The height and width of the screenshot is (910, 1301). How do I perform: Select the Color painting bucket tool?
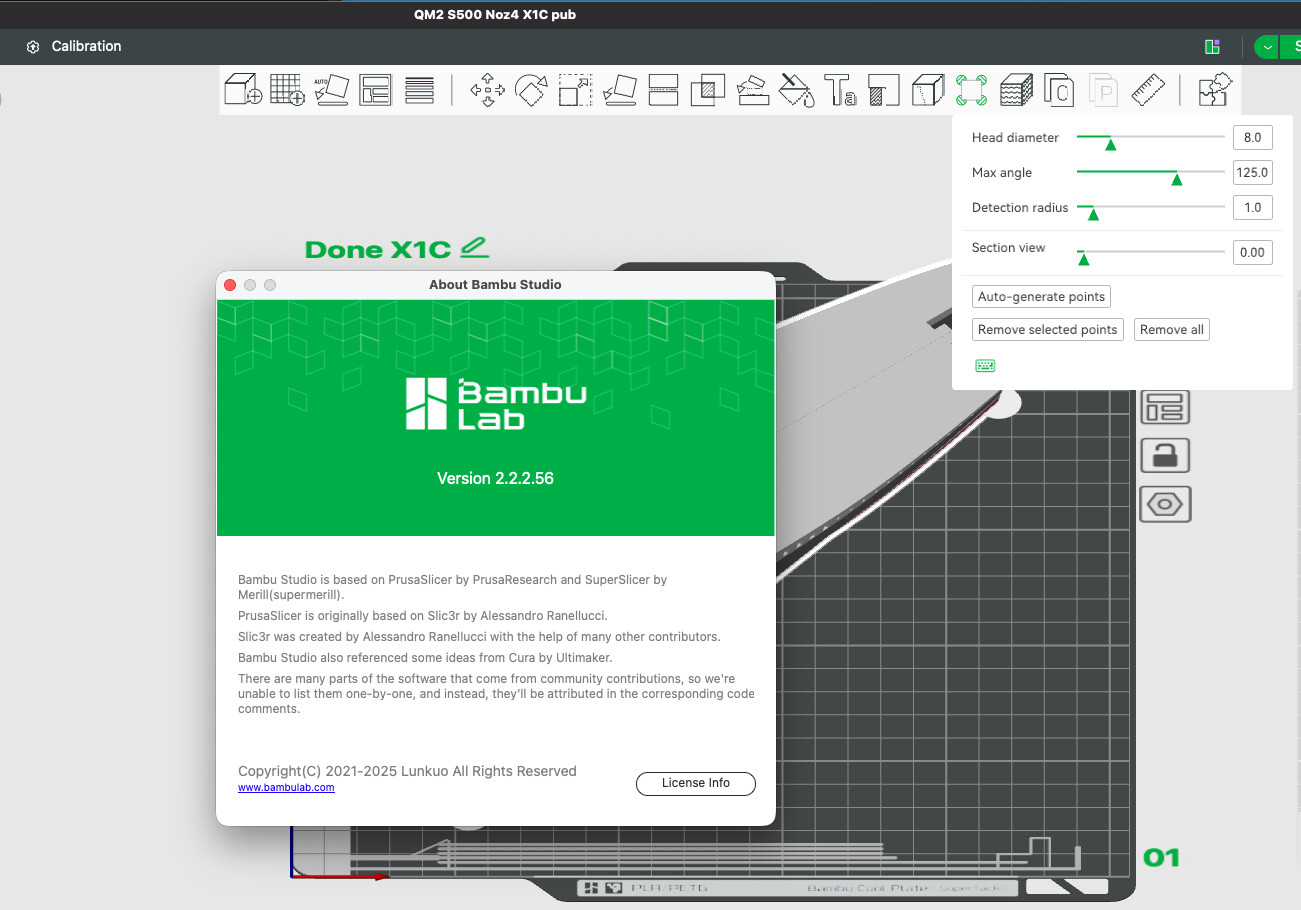797,90
